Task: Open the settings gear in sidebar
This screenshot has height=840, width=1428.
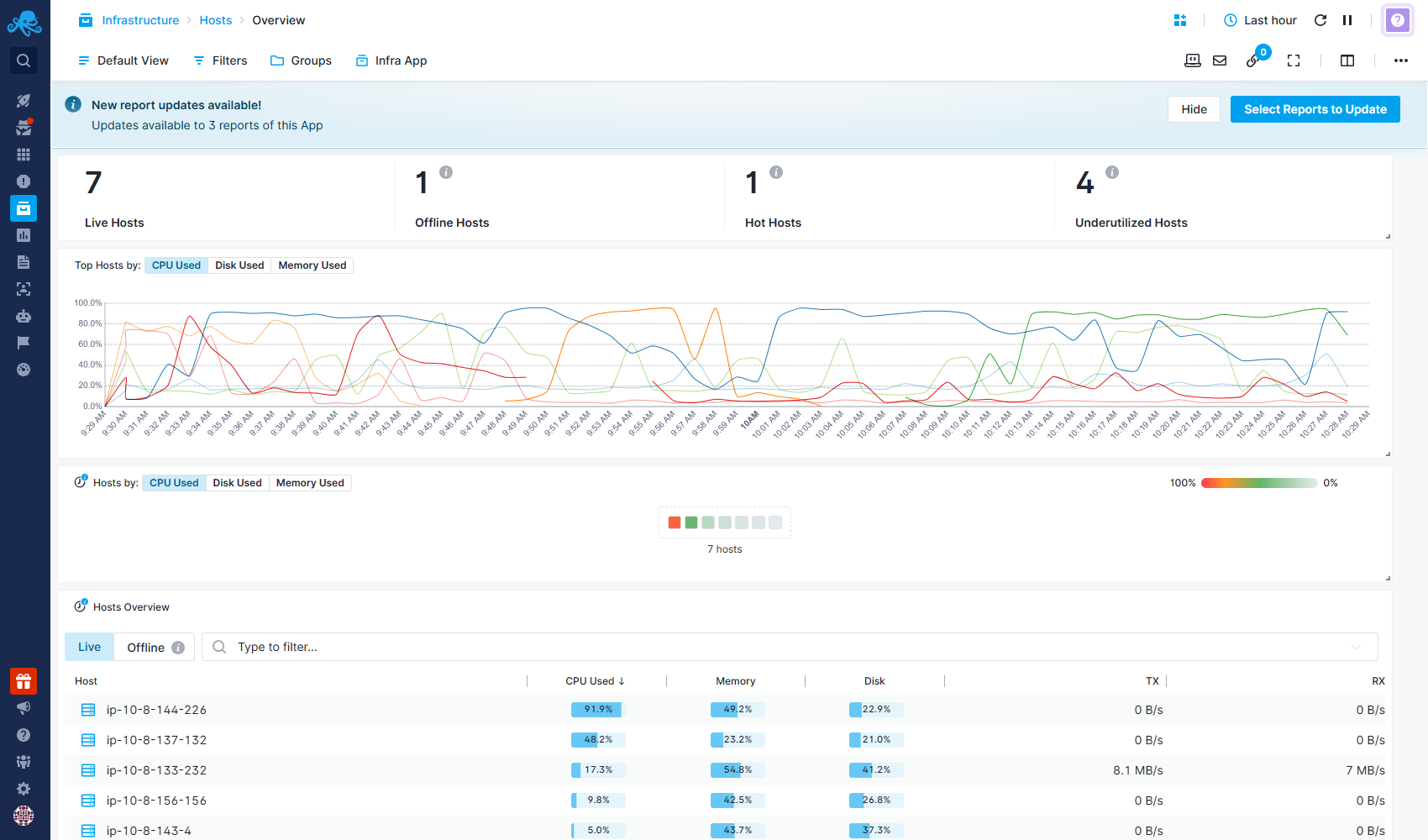Action: [x=24, y=789]
